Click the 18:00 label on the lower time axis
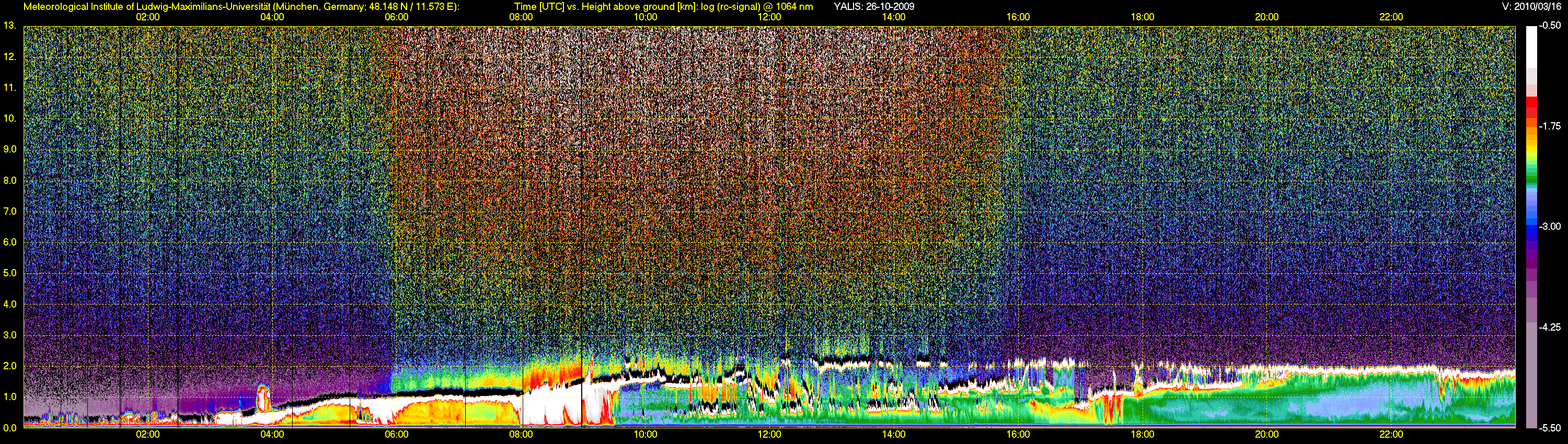Image resolution: width=1568 pixels, height=444 pixels. [1143, 434]
